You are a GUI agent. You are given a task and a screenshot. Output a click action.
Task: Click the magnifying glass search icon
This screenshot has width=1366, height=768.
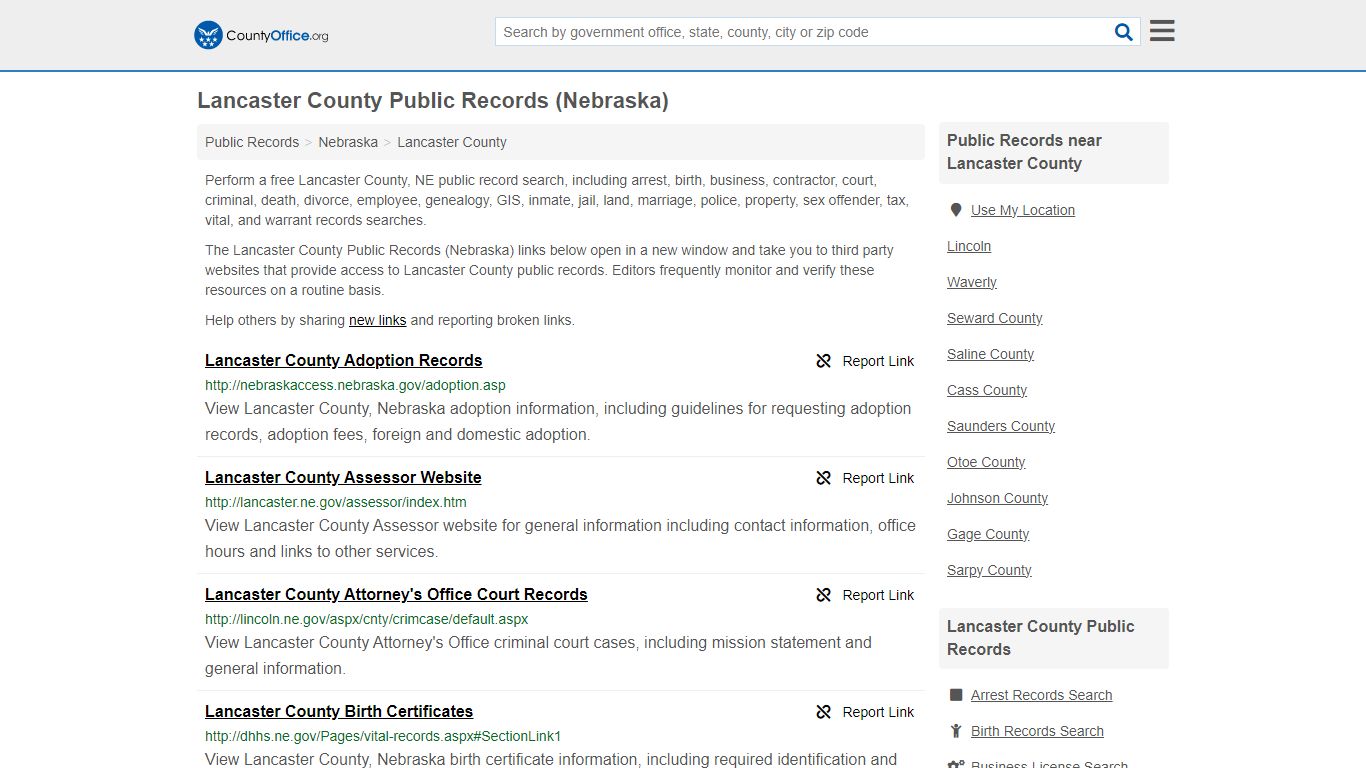tap(1124, 32)
